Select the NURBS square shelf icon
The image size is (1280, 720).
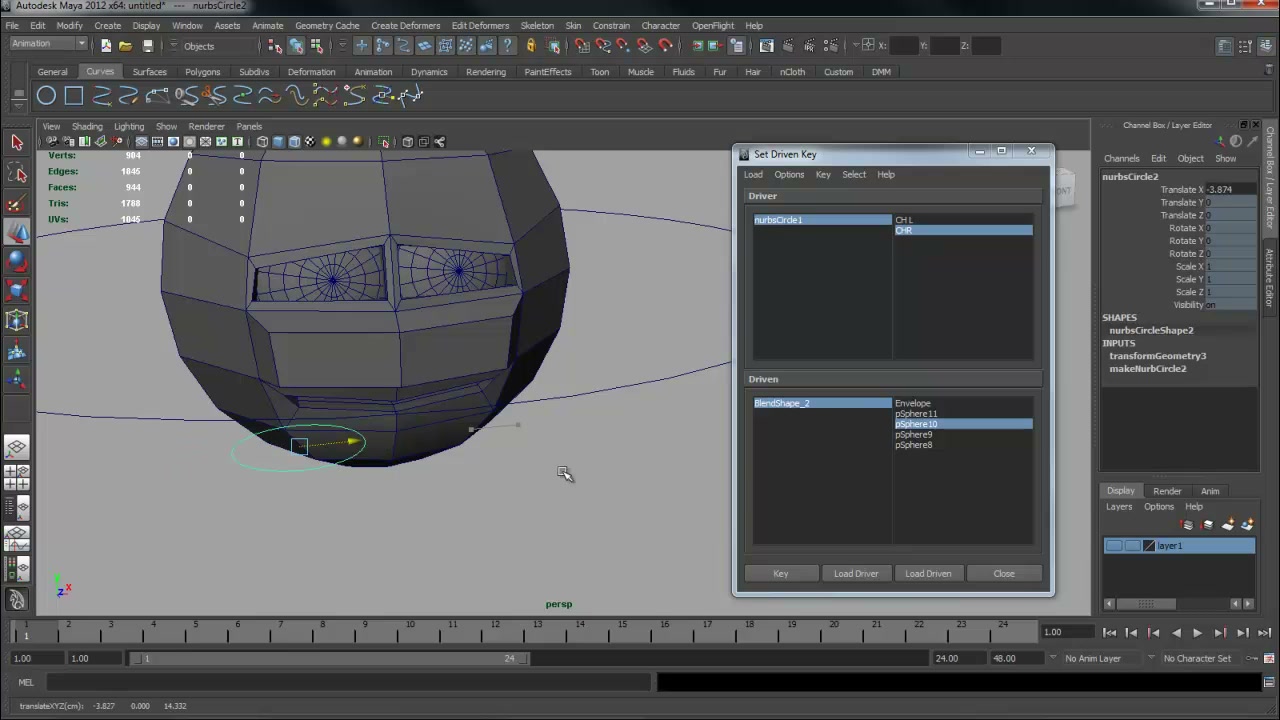[74, 96]
